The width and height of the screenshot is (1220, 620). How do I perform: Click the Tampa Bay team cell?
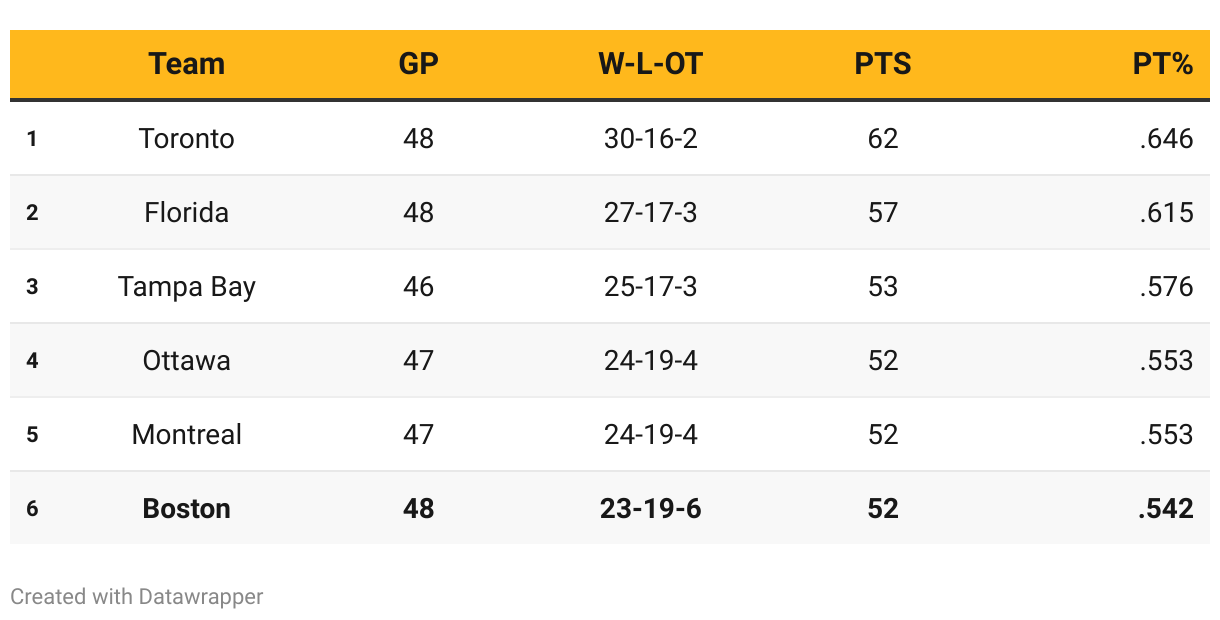pos(187,286)
